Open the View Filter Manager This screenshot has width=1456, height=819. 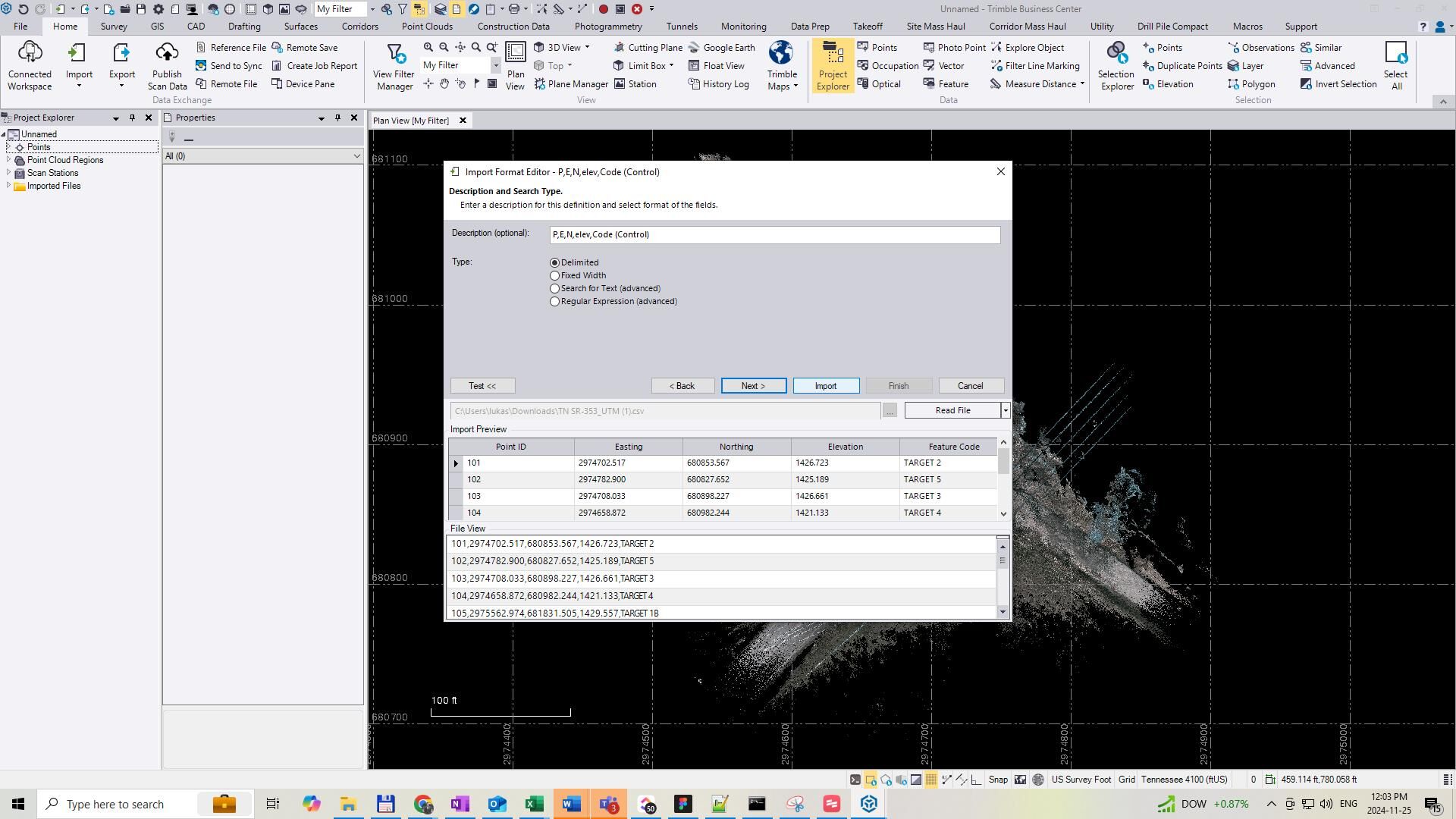pyautogui.click(x=394, y=65)
